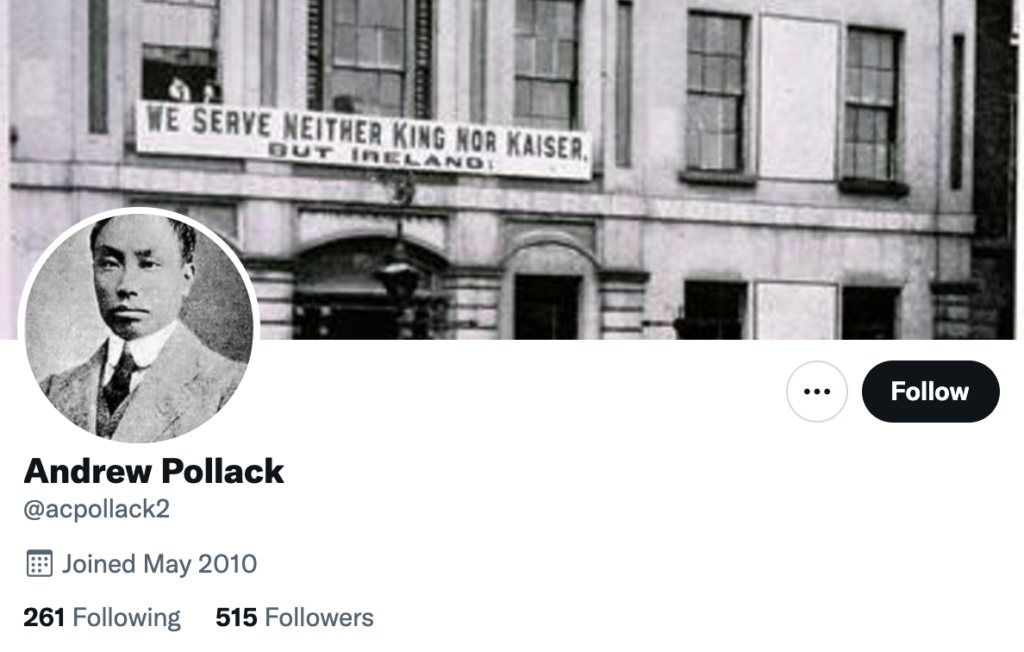Follow Andrew Pollack's account
Screen dimensions: 1024x652
930,391
